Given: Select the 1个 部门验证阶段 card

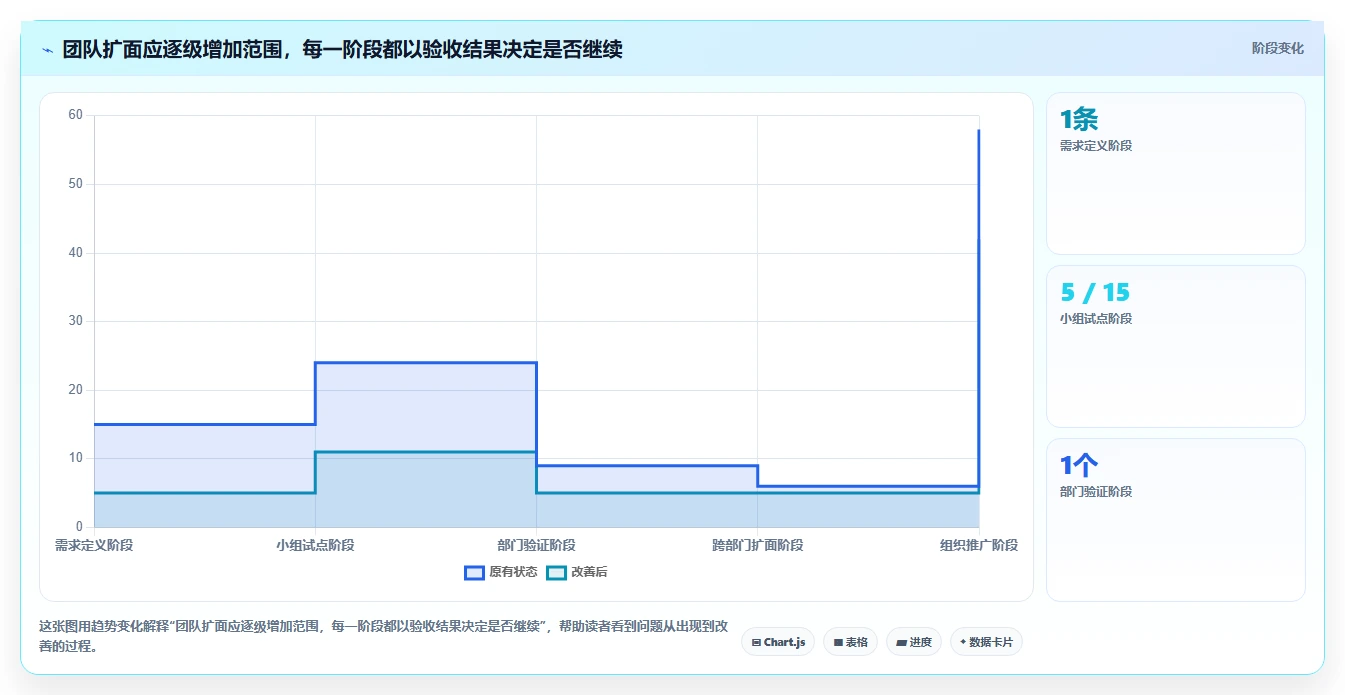Looking at the screenshot, I should point(1175,520).
